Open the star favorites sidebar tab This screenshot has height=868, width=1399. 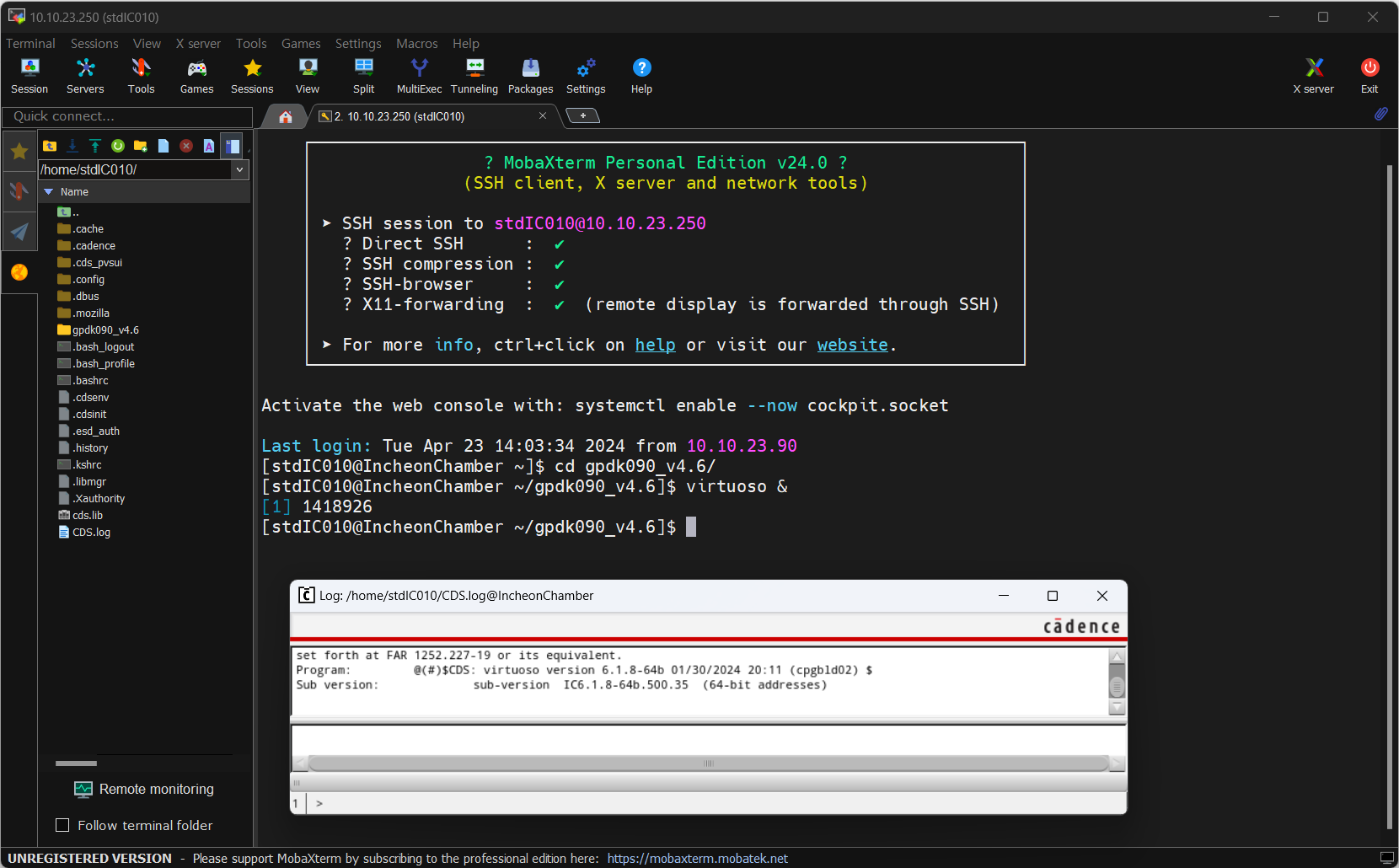(x=19, y=152)
